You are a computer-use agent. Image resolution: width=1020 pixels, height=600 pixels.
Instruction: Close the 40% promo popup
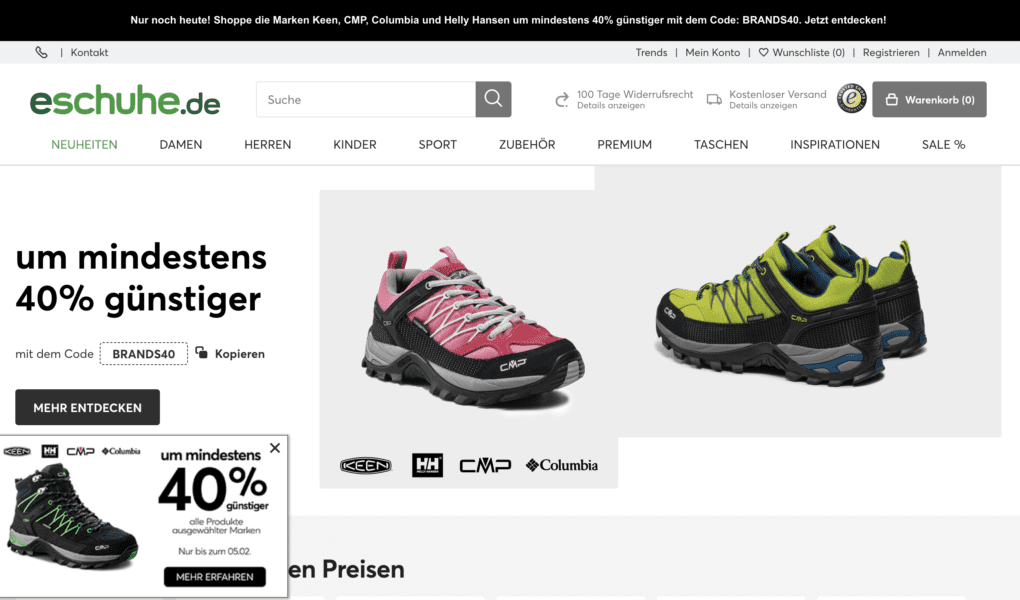tap(275, 448)
